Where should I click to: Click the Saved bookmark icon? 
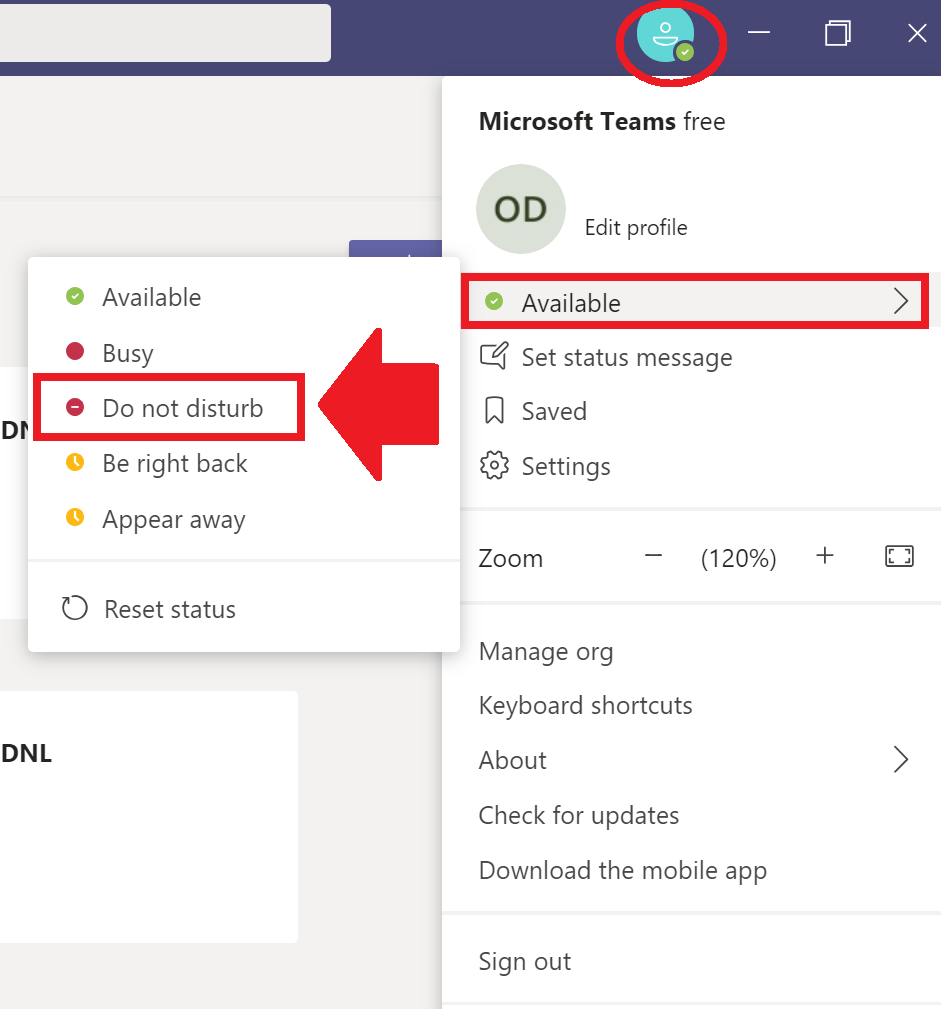(494, 411)
